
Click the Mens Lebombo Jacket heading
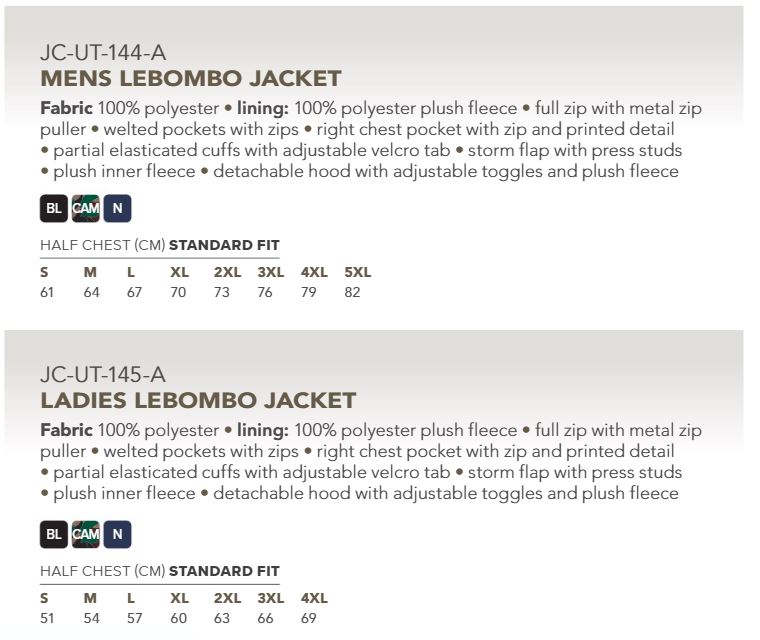click(190, 79)
